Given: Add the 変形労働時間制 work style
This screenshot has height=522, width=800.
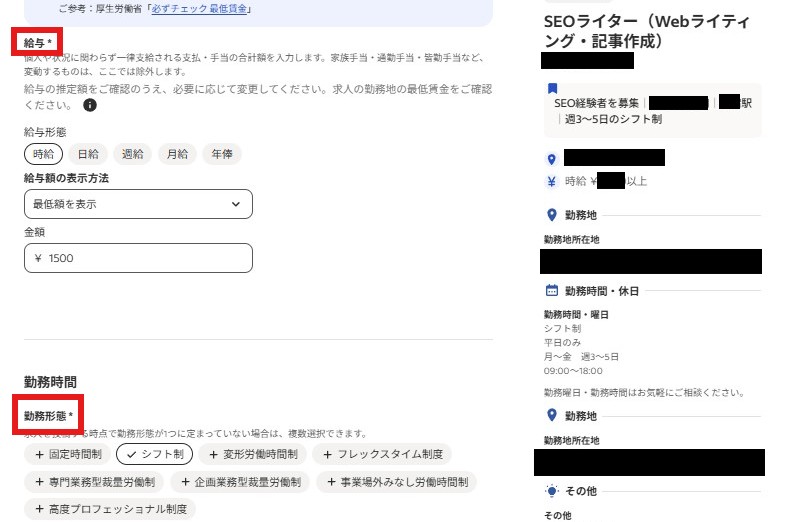Looking at the screenshot, I should 252,454.
